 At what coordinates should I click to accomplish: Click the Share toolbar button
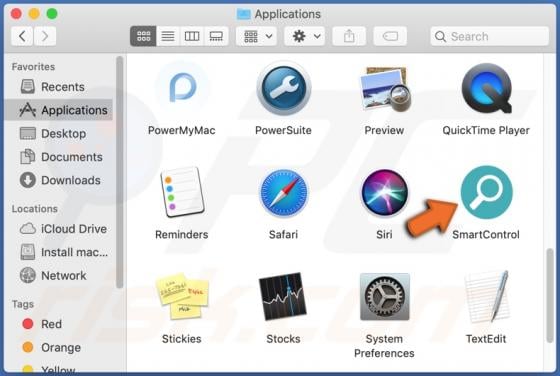click(349, 36)
